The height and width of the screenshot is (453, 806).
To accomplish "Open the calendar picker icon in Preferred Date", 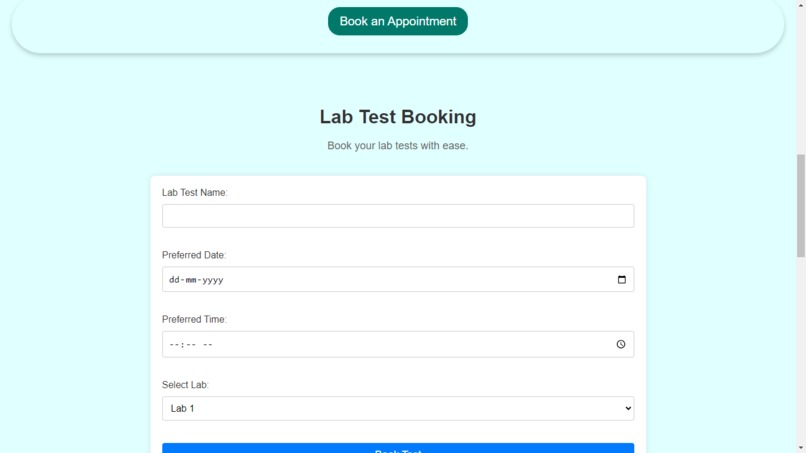I will (x=621, y=280).
